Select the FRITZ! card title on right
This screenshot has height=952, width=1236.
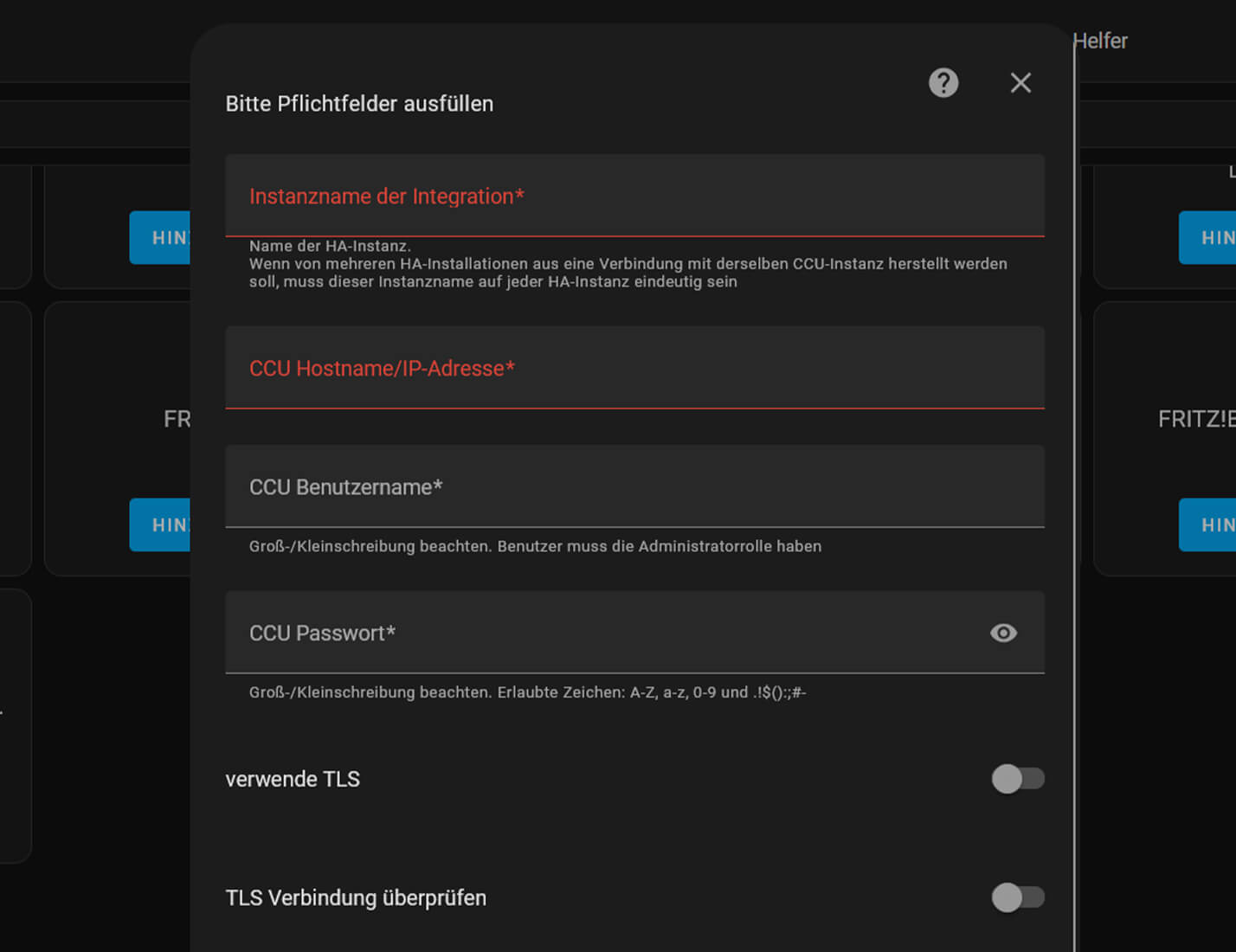point(1196,420)
